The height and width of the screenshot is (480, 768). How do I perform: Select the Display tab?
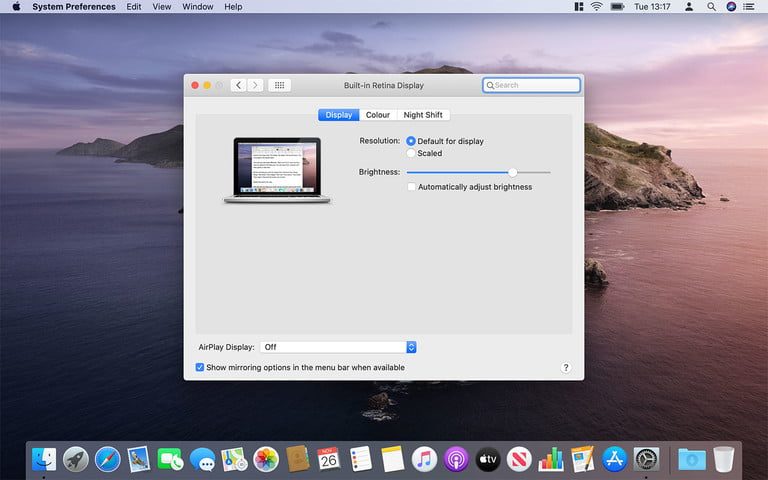tap(338, 115)
